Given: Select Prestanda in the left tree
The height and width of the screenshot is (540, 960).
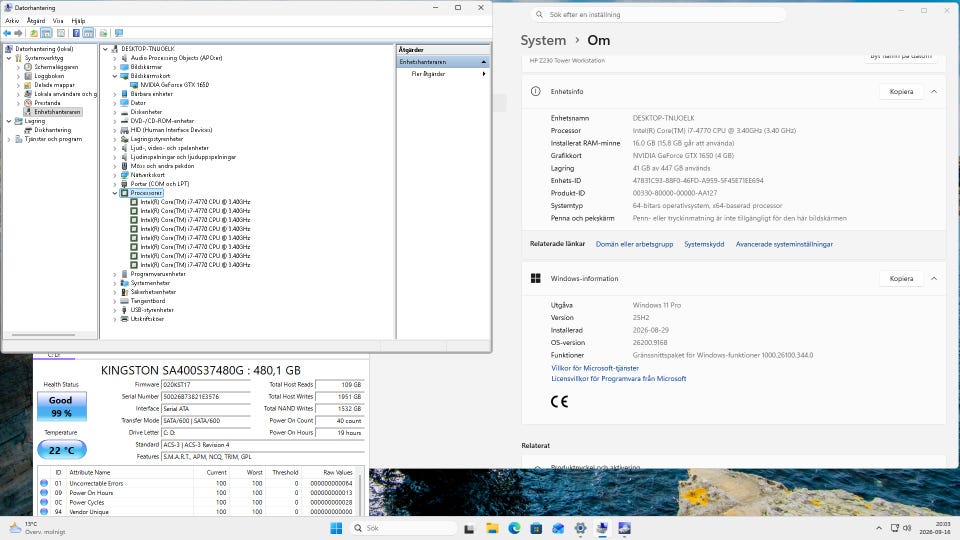Looking at the screenshot, I should [47, 103].
